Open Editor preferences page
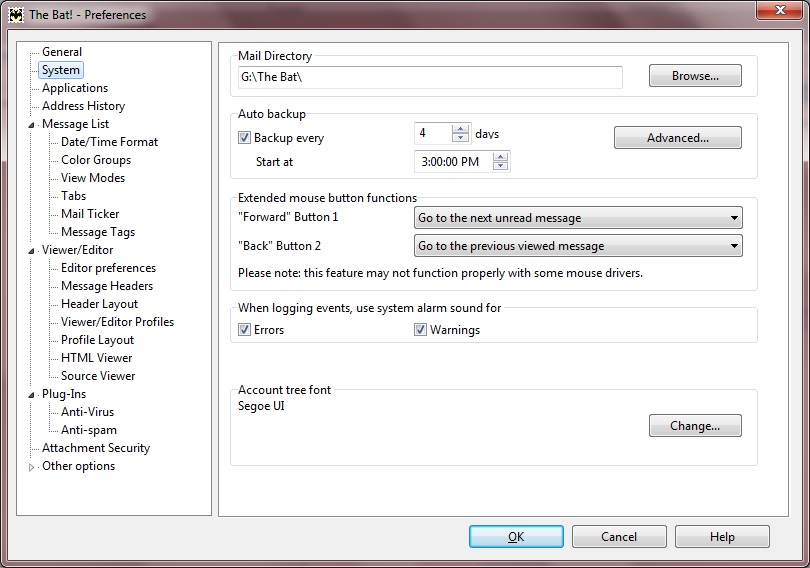The height and width of the screenshot is (568, 810). [x=108, y=268]
